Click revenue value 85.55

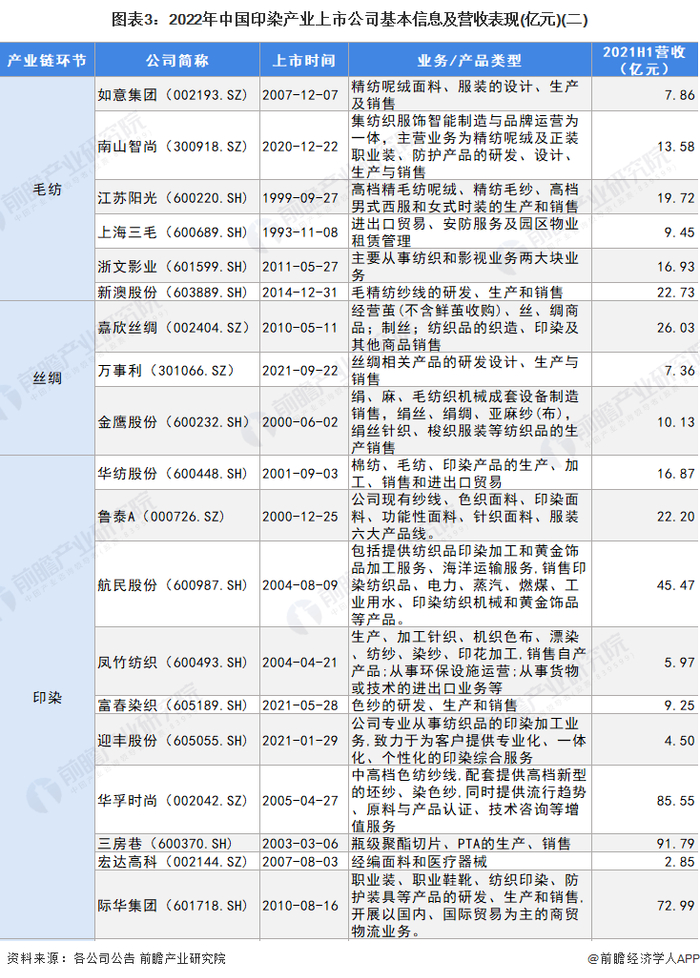coord(676,800)
